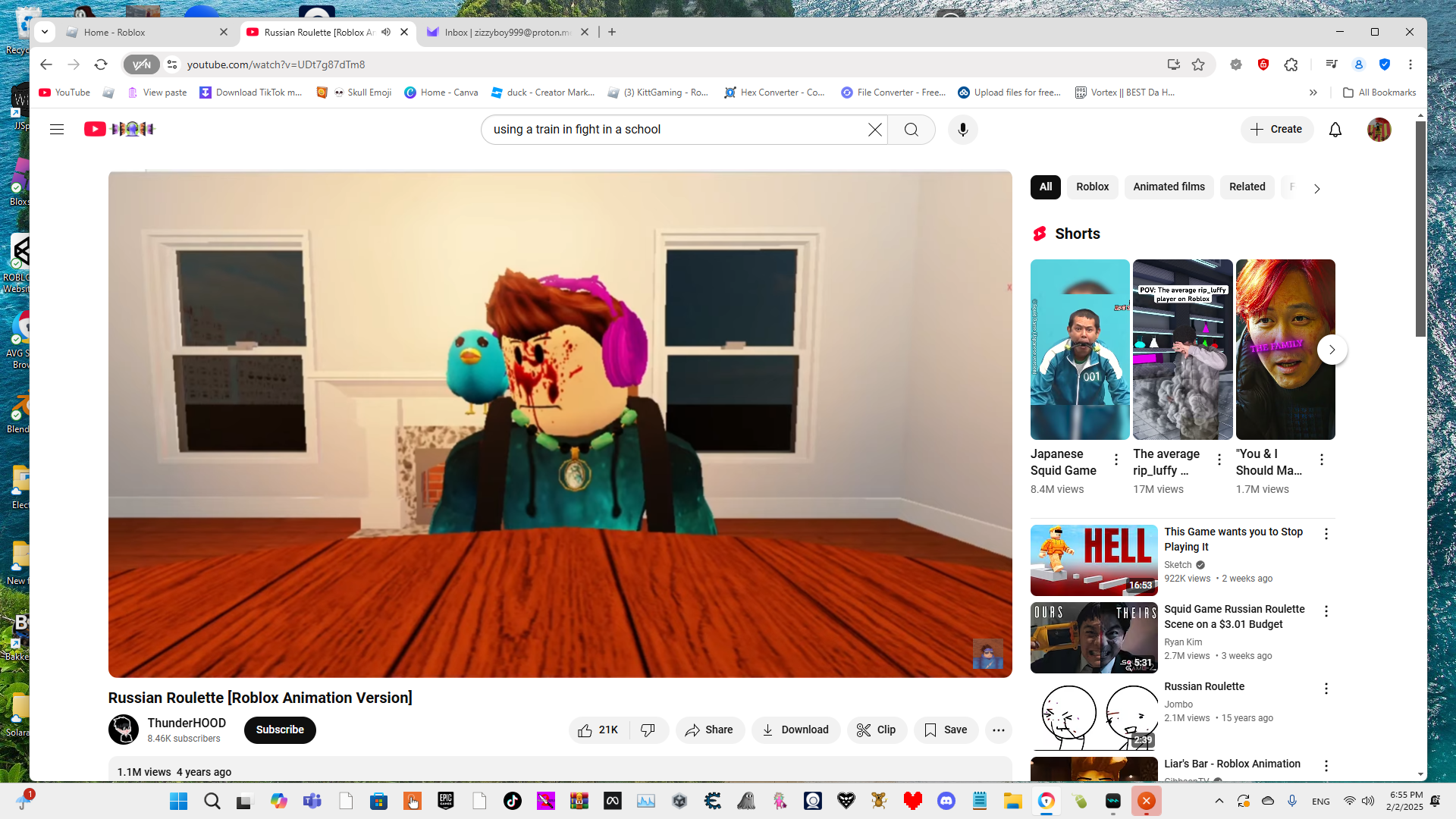This screenshot has height=819, width=1456.
Task: Open the 'Japanese Squid Game' short thumbnail
Action: [x=1079, y=350]
